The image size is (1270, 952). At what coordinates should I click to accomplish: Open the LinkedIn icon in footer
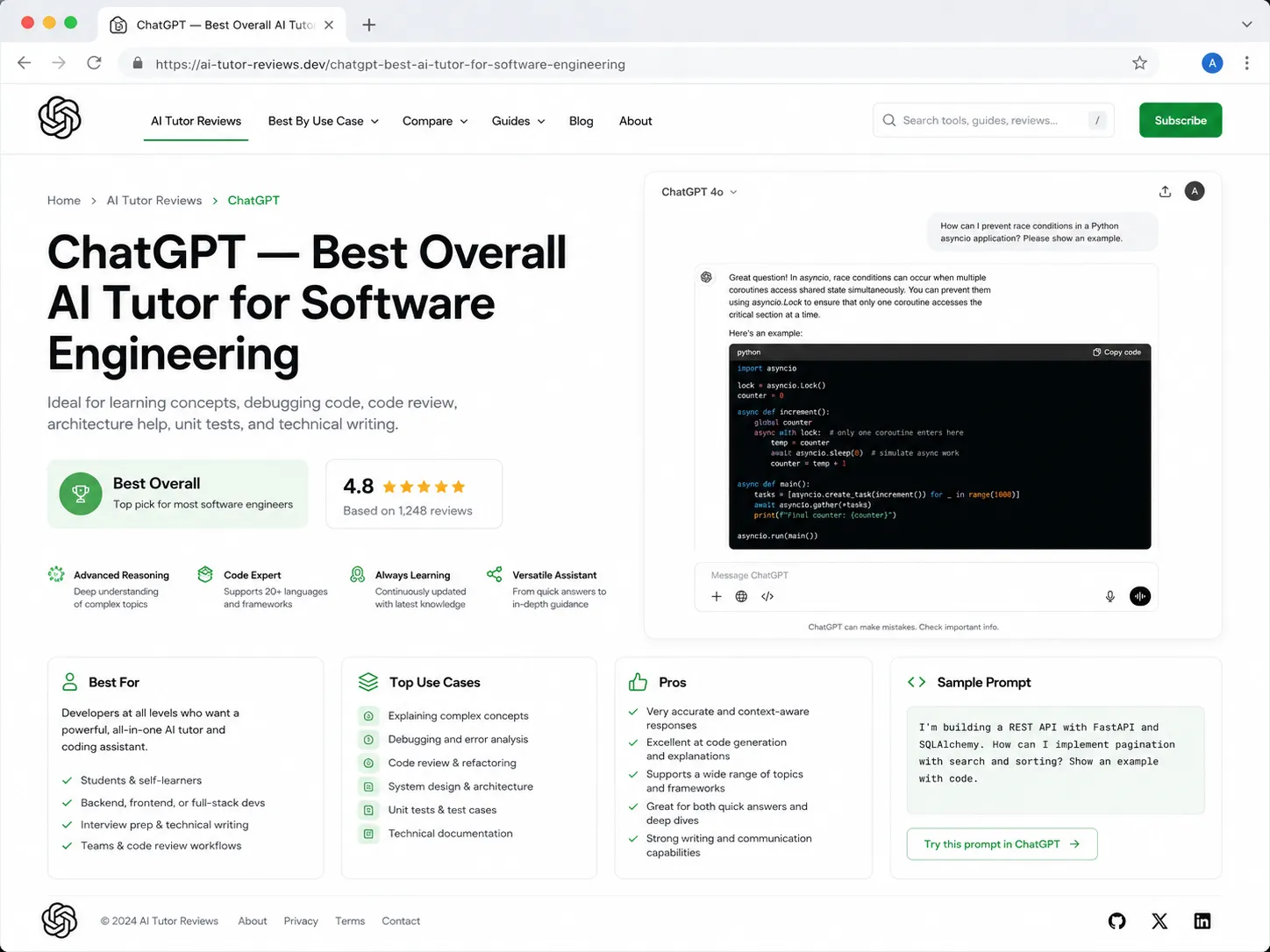(1202, 920)
